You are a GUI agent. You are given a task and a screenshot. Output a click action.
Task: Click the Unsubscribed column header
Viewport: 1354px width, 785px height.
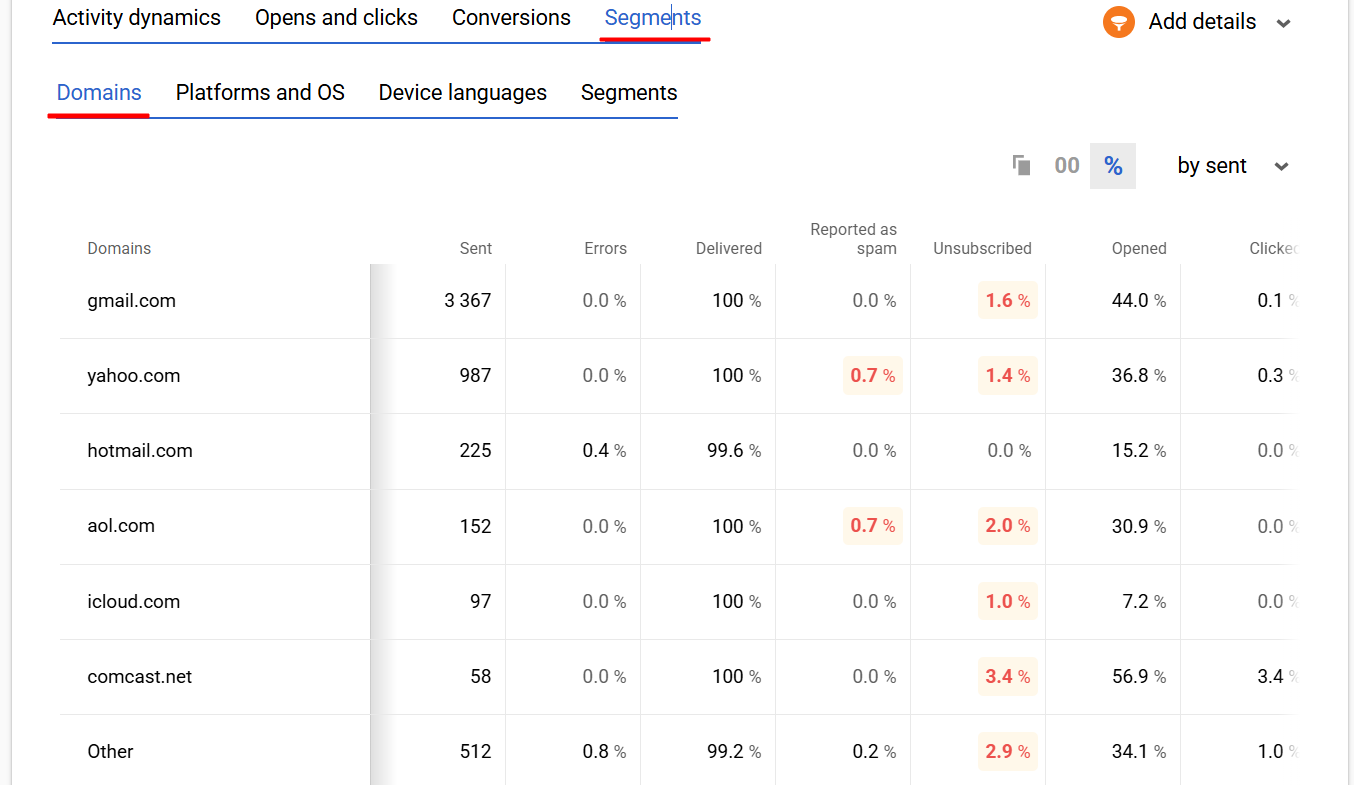[x=982, y=248]
